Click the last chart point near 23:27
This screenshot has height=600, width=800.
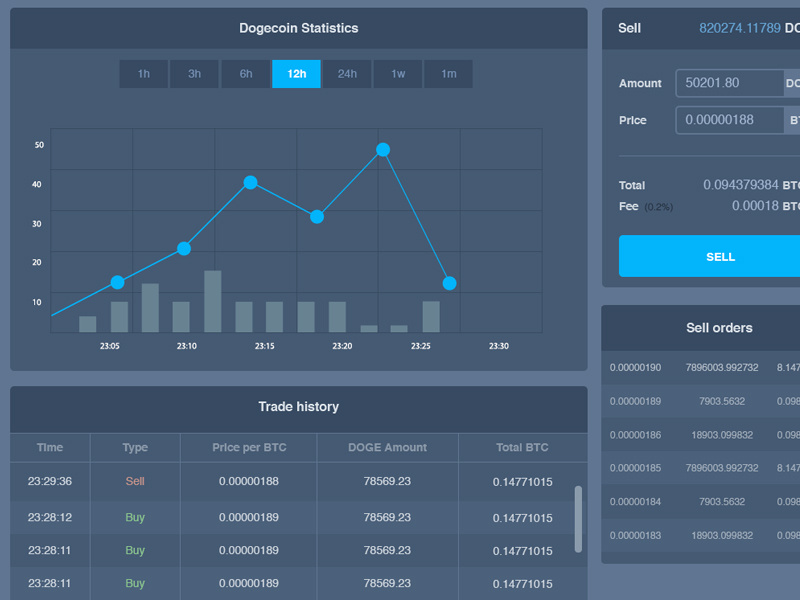point(449,283)
